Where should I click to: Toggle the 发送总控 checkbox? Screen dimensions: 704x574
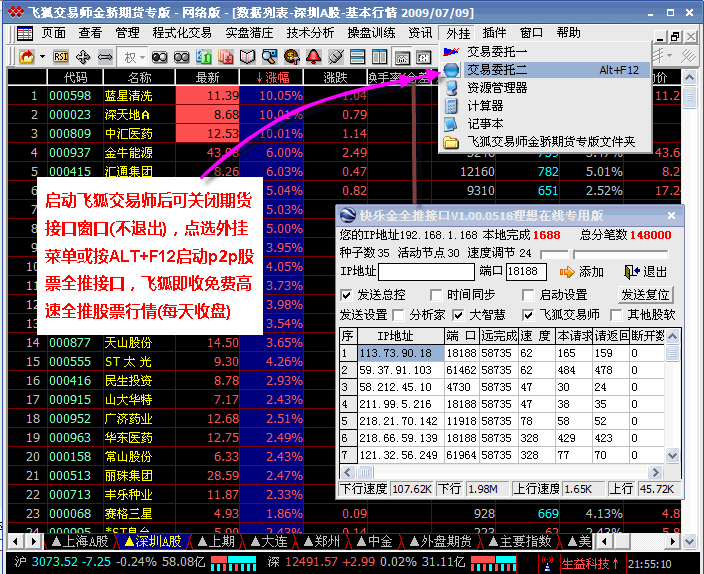[x=346, y=295]
